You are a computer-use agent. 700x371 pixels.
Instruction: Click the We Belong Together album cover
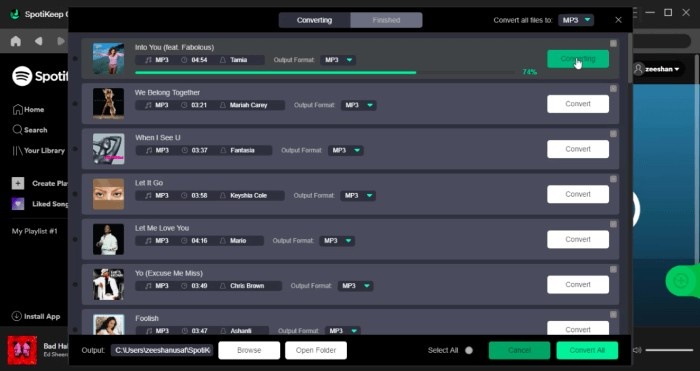tap(108, 104)
